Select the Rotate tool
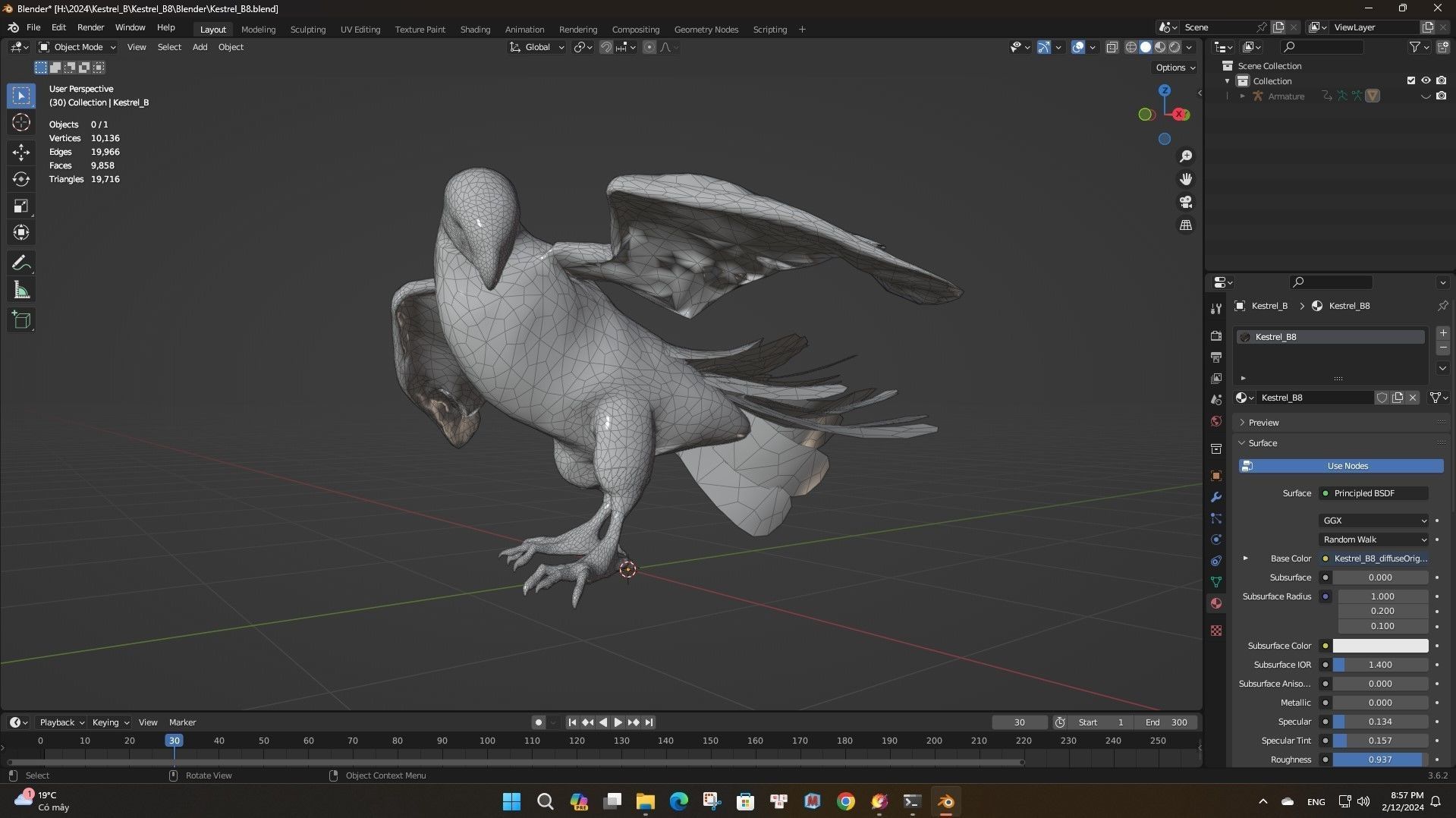This screenshot has width=1456, height=818. click(21, 179)
